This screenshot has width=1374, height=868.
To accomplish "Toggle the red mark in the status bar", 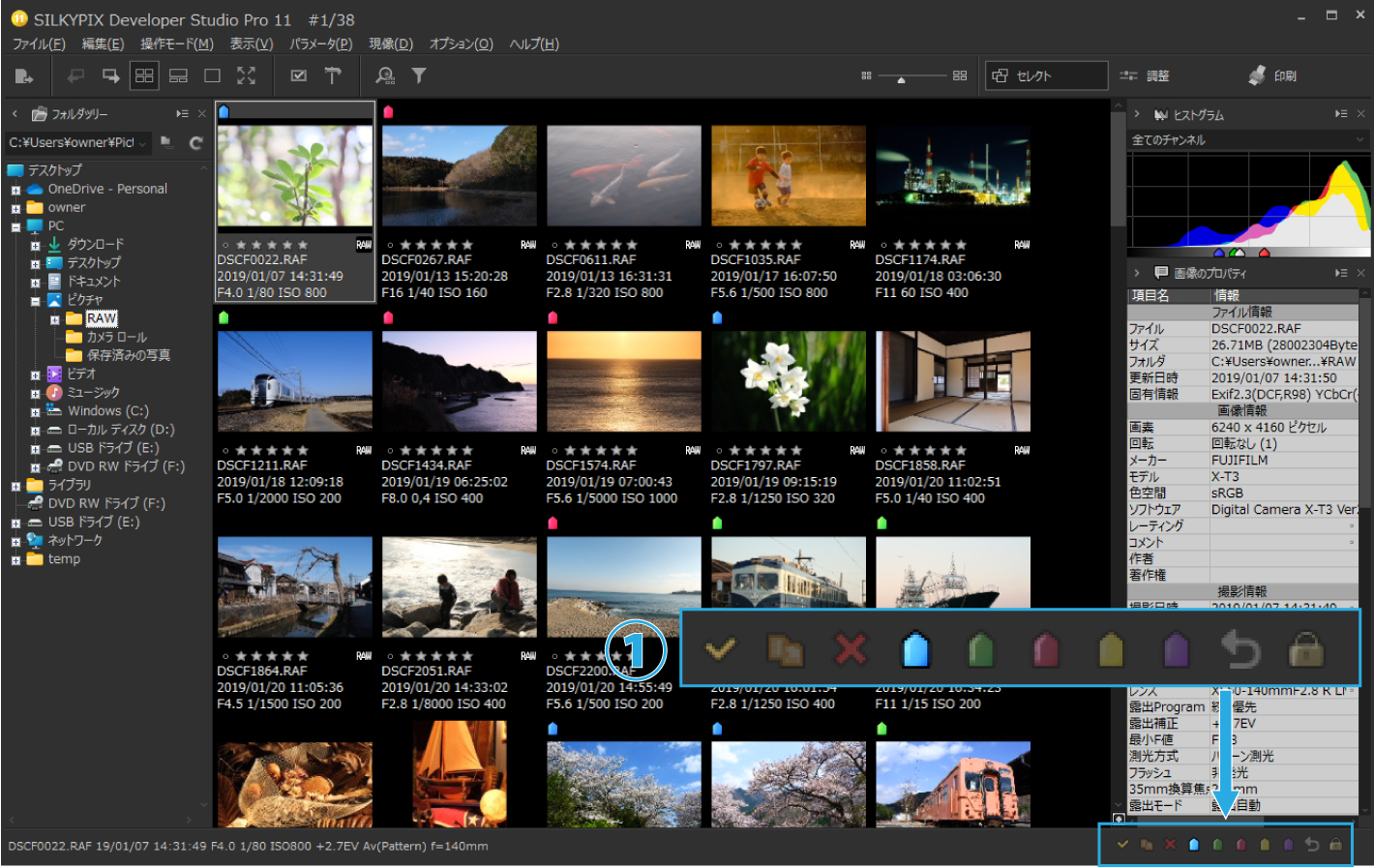I will click(x=1240, y=845).
